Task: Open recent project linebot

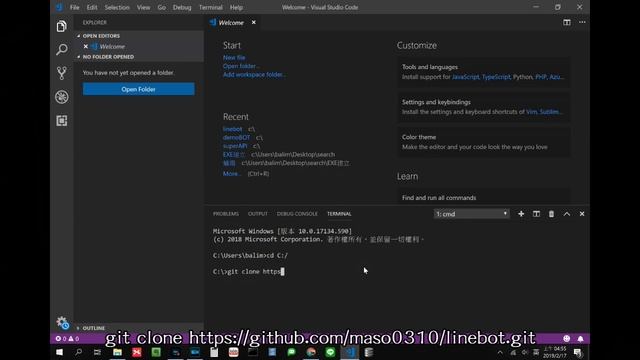Action: 232,129
